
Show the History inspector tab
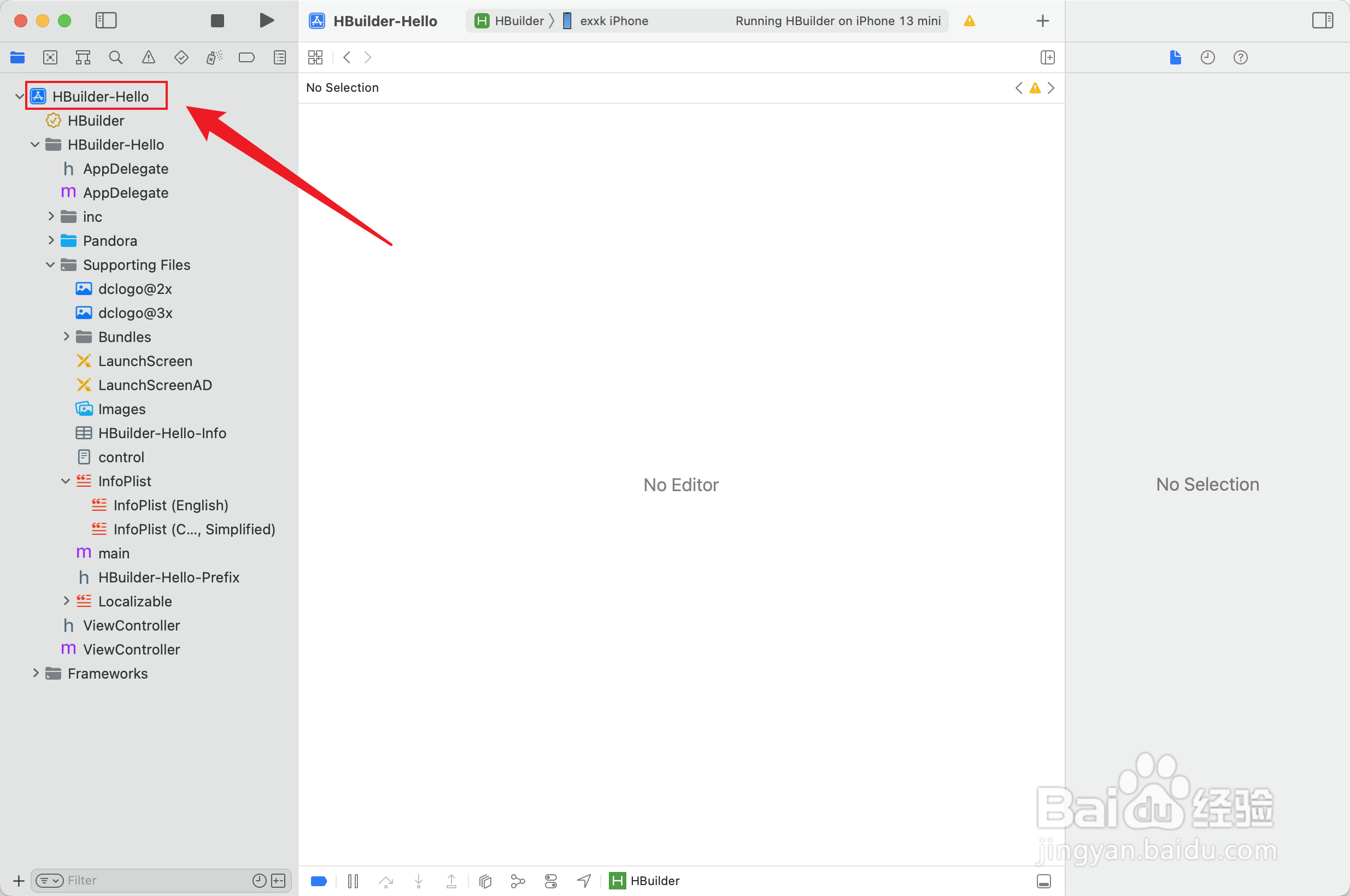pyautogui.click(x=1208, y=57)
